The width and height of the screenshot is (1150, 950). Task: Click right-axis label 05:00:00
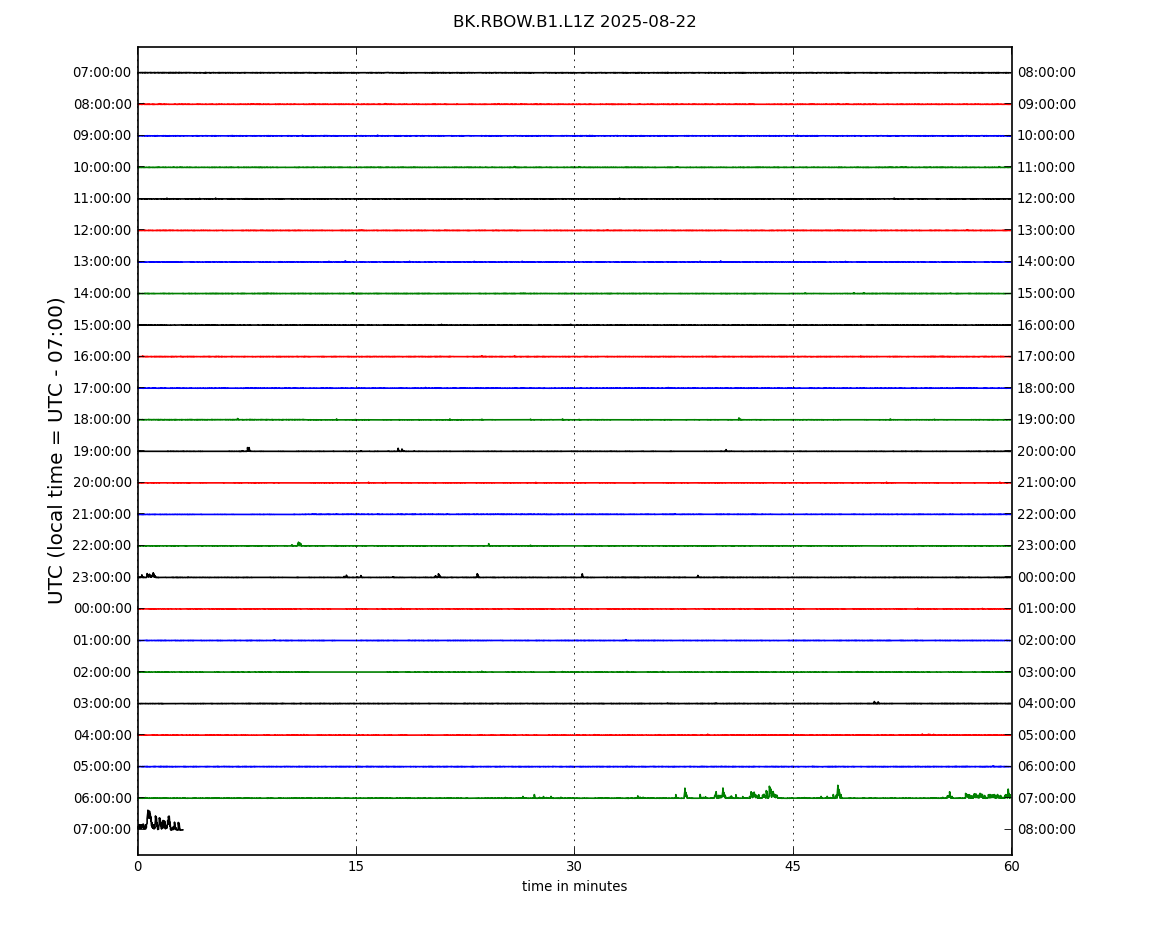point(1047,735)
